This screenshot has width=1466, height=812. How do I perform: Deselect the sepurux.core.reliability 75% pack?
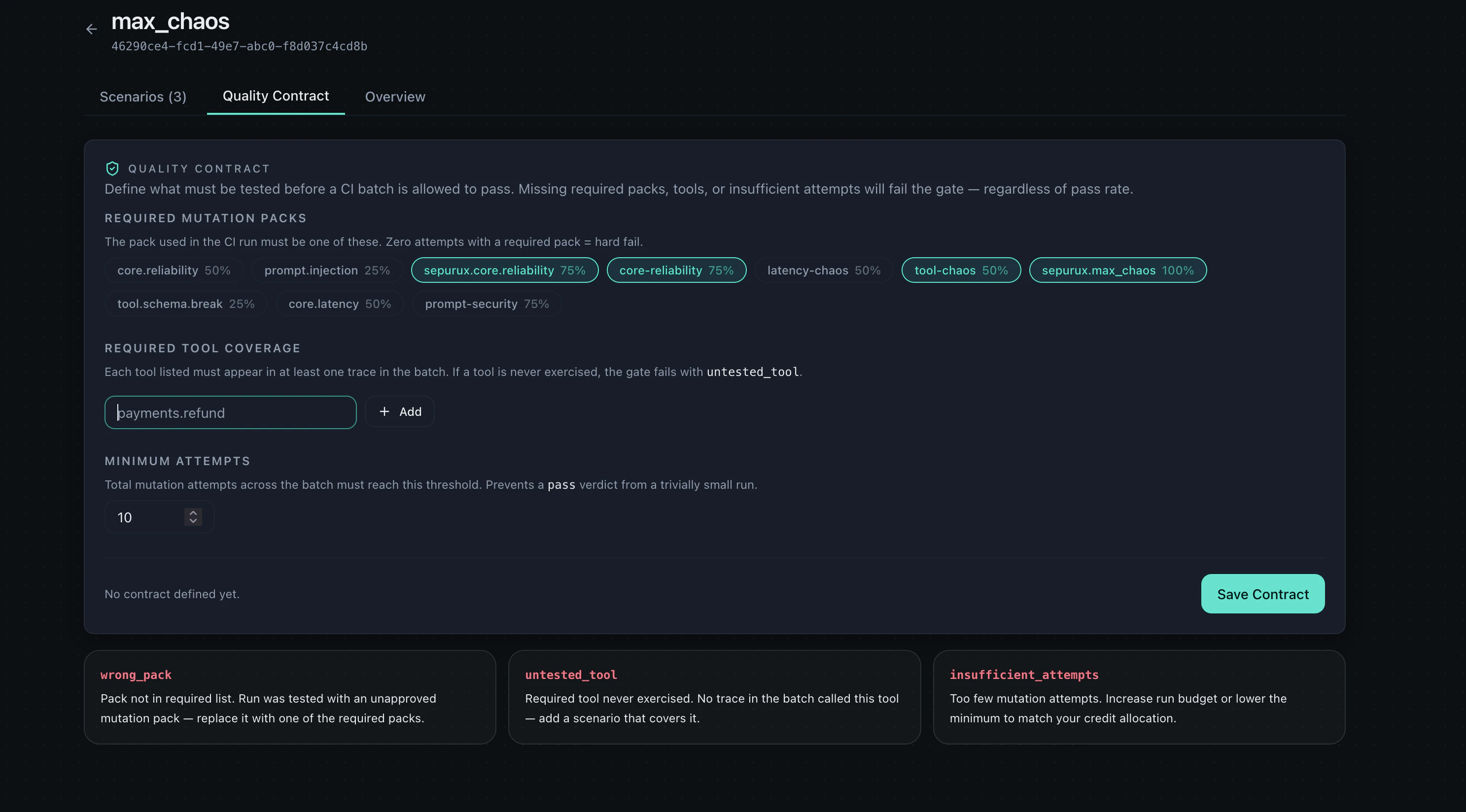pyautogui.click(x=504, y=271)
